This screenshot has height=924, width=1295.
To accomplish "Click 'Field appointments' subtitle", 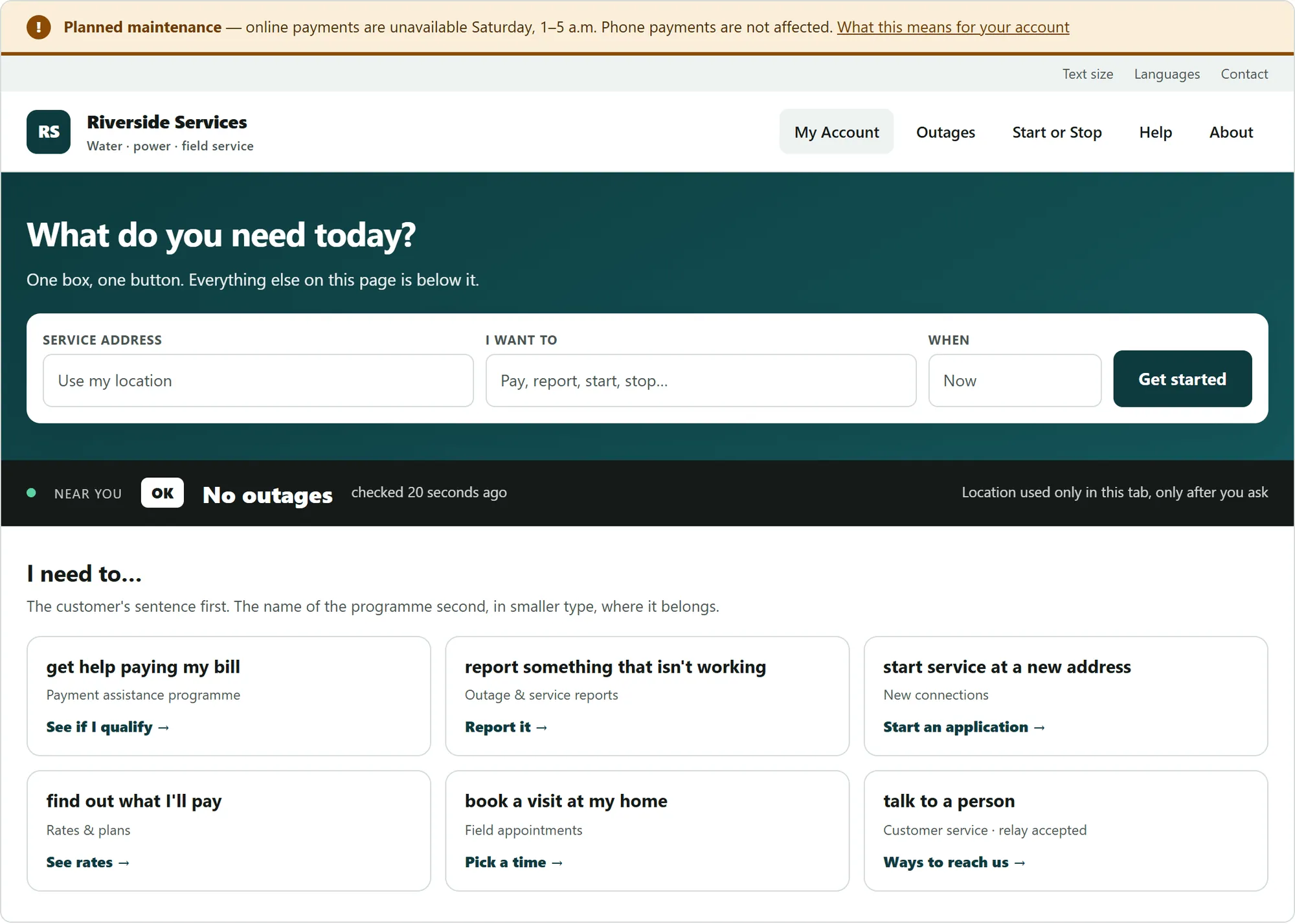I will click(x=523, y=830).
